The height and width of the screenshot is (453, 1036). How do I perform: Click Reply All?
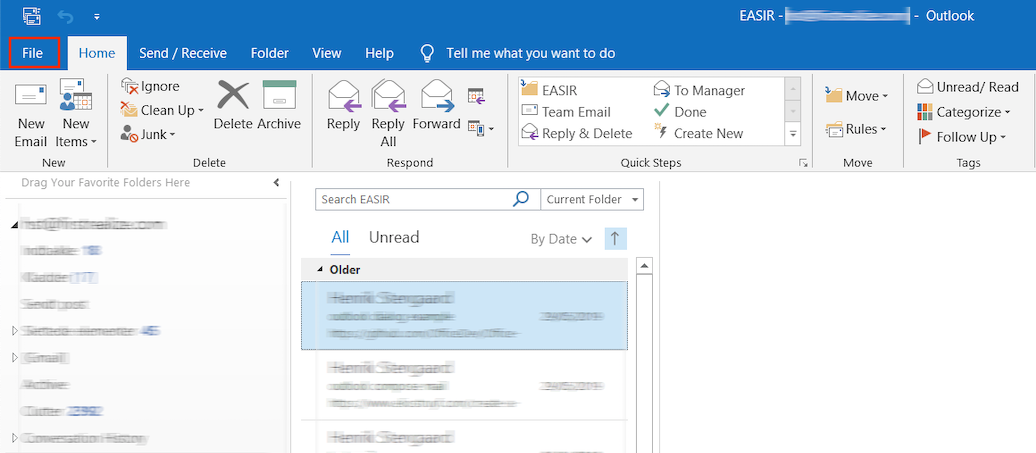point(388,114)
